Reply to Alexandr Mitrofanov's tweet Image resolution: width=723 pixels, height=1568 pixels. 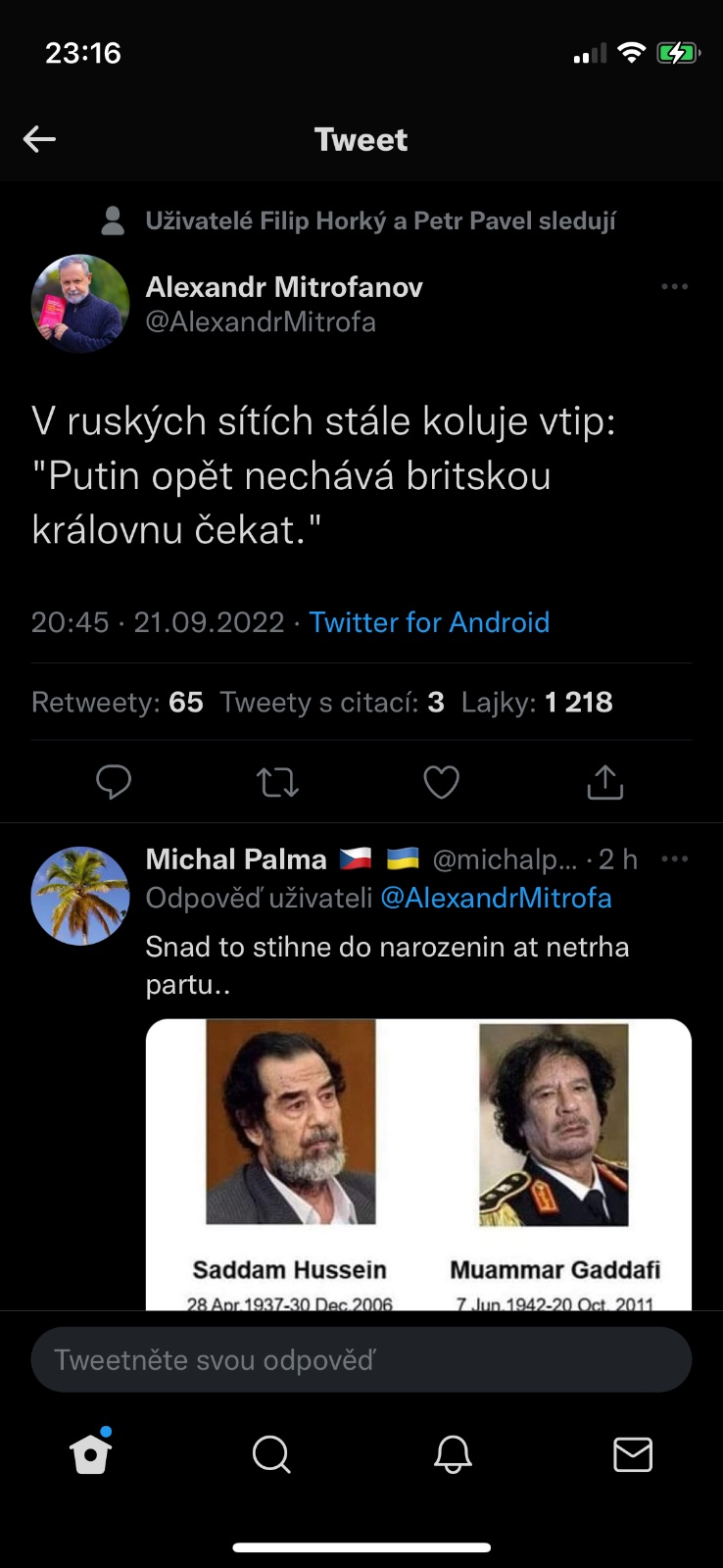(x=114, y=782)
